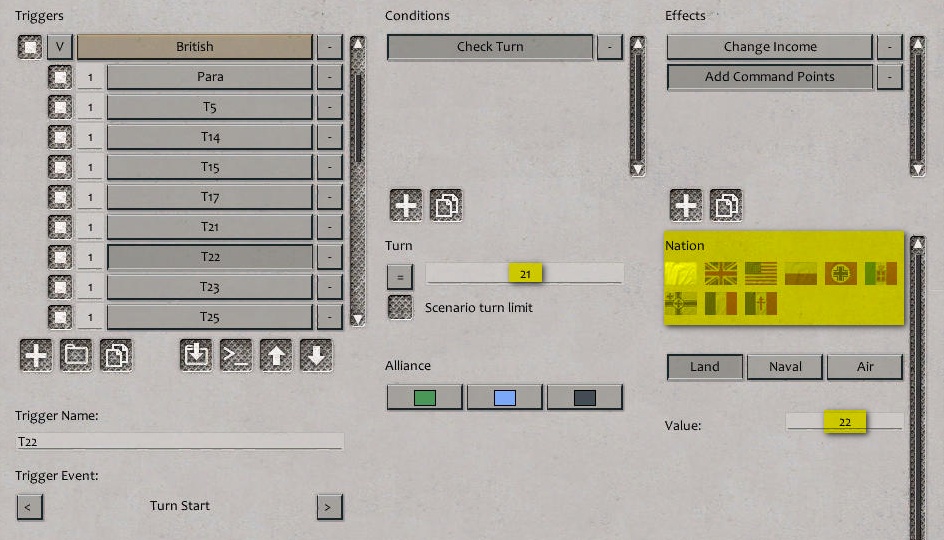Toggle the British group checkbox
Screen dimensions: 944x540
(30, 47)
